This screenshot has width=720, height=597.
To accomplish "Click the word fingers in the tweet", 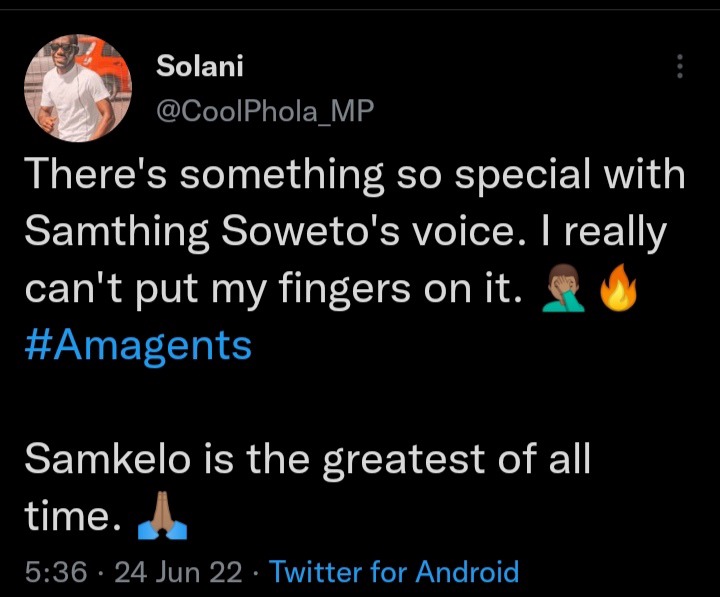I will tap(344, 290).
